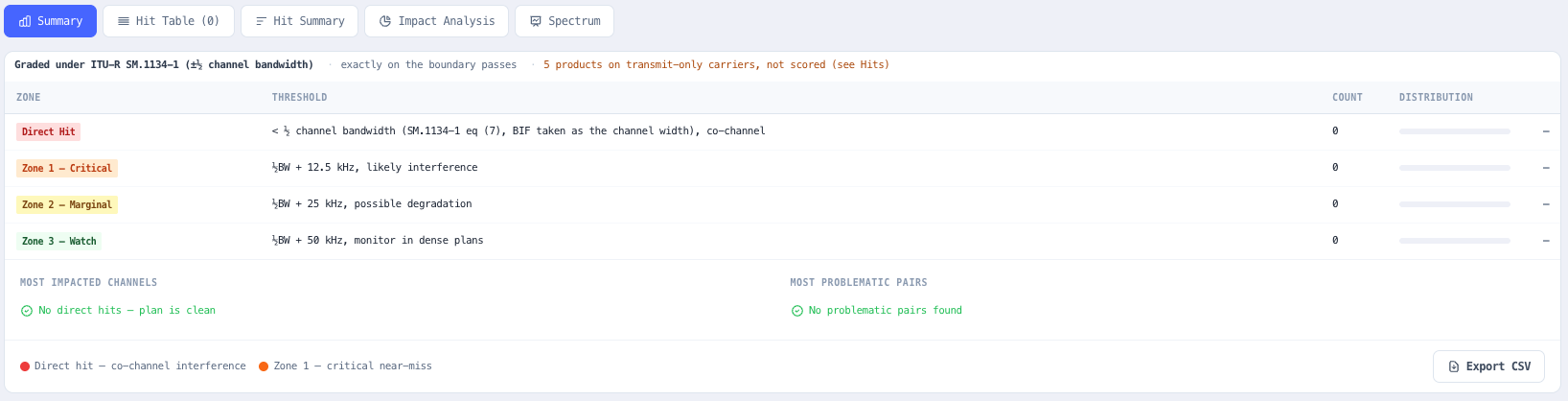Click the green check icon beside No direct hits
Screen dimensions: 1568x401
27,311
